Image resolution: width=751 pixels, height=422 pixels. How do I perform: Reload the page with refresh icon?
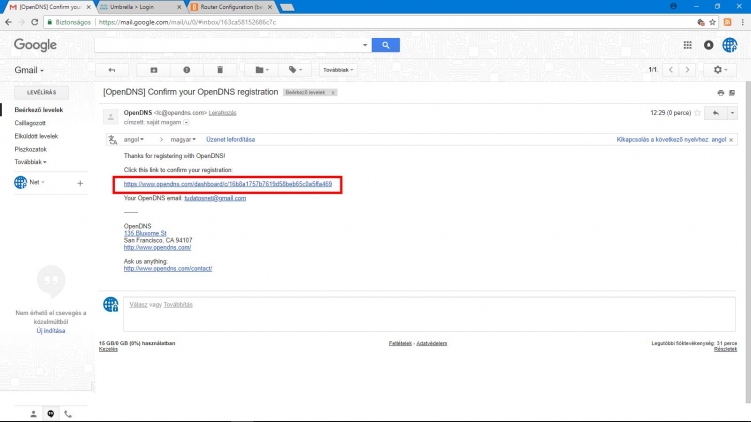click(x=34, y=22)
